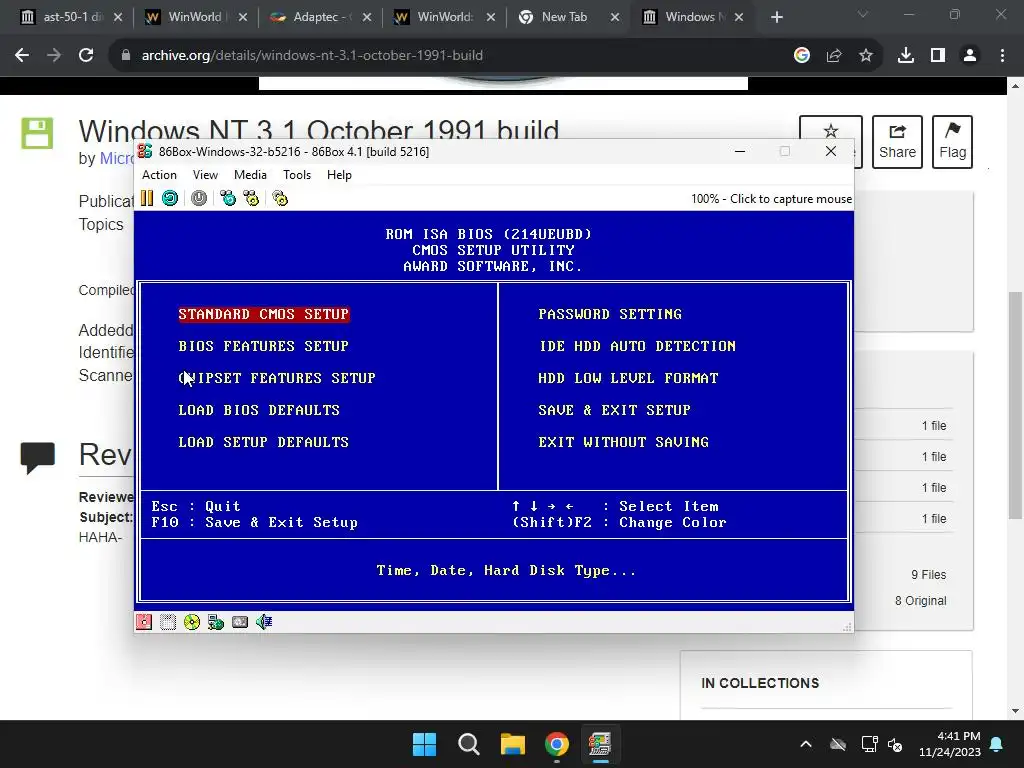Click the archive.org address bar URL

pyautogui.click(x=312, y=56)
